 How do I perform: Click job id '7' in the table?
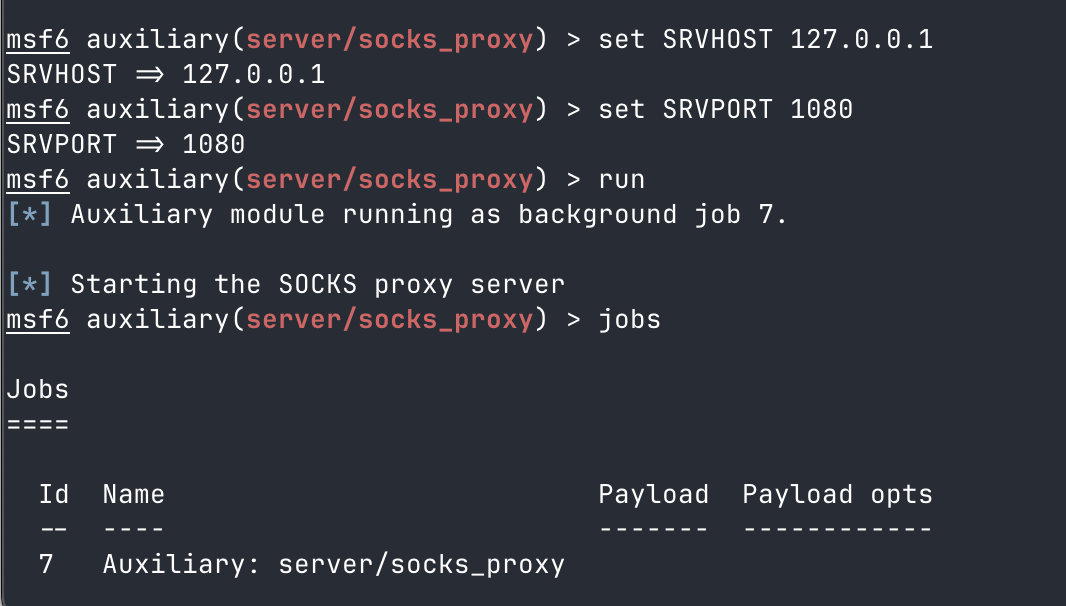click(46, 565)
